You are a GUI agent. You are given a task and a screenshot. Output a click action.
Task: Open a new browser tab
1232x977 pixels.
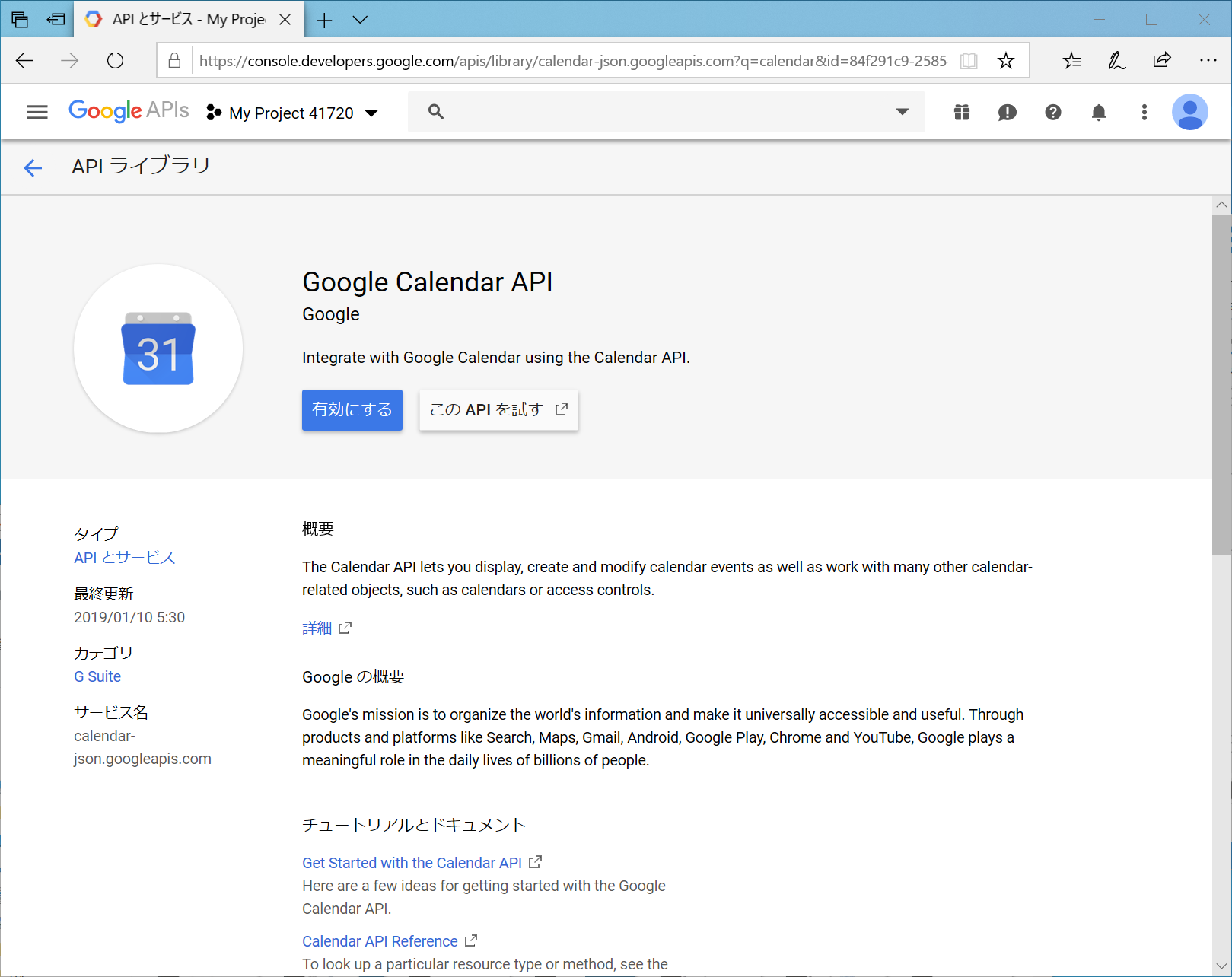coord(324,20)
